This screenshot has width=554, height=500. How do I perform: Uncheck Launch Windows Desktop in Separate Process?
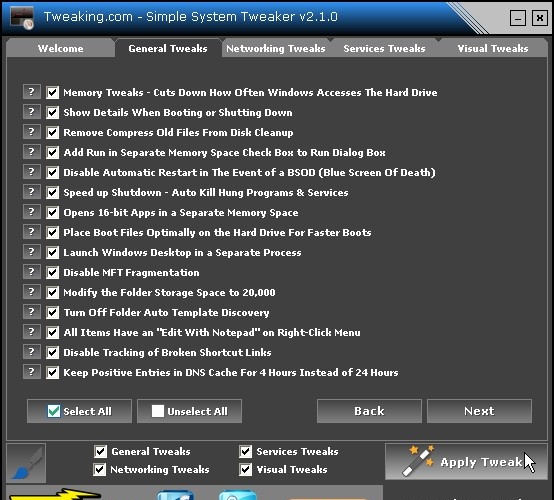tap(53, 253)
